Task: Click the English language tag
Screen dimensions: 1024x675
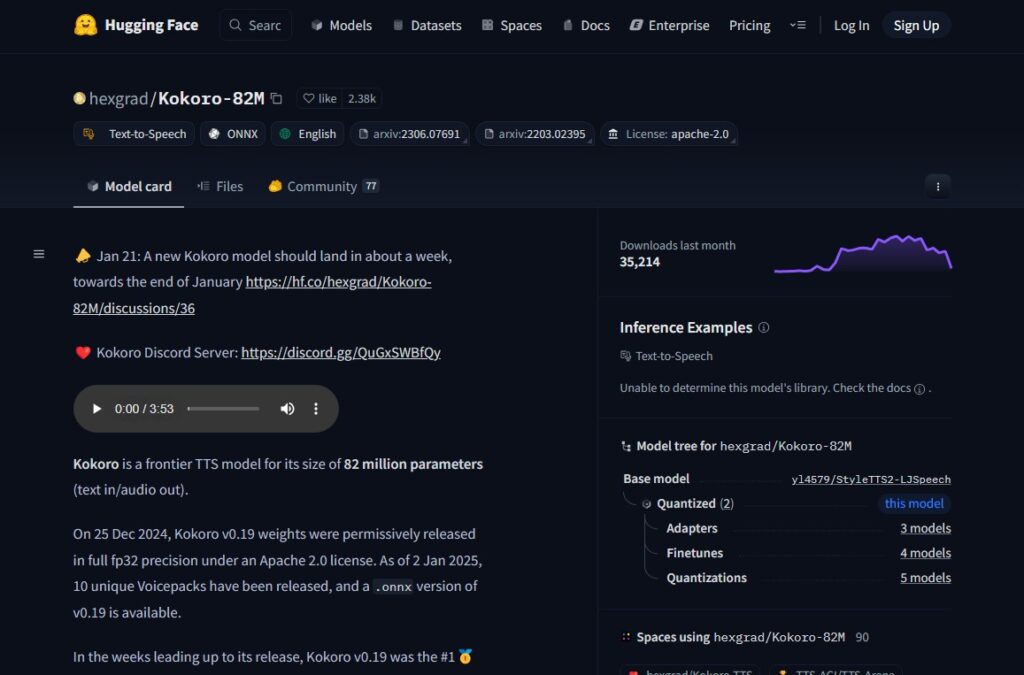Action: click(308, 134)
